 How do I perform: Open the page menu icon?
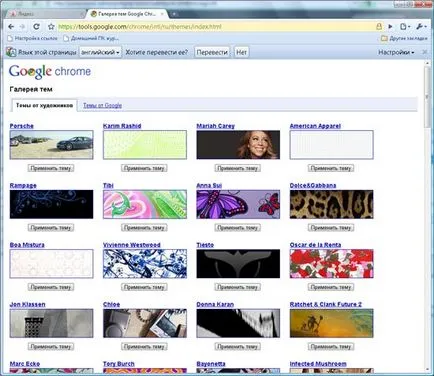tap(405, 27)
